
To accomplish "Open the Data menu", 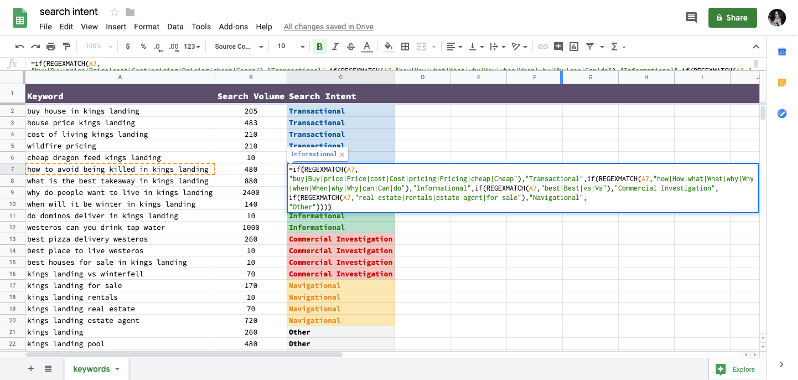I will tap(175, 26).
